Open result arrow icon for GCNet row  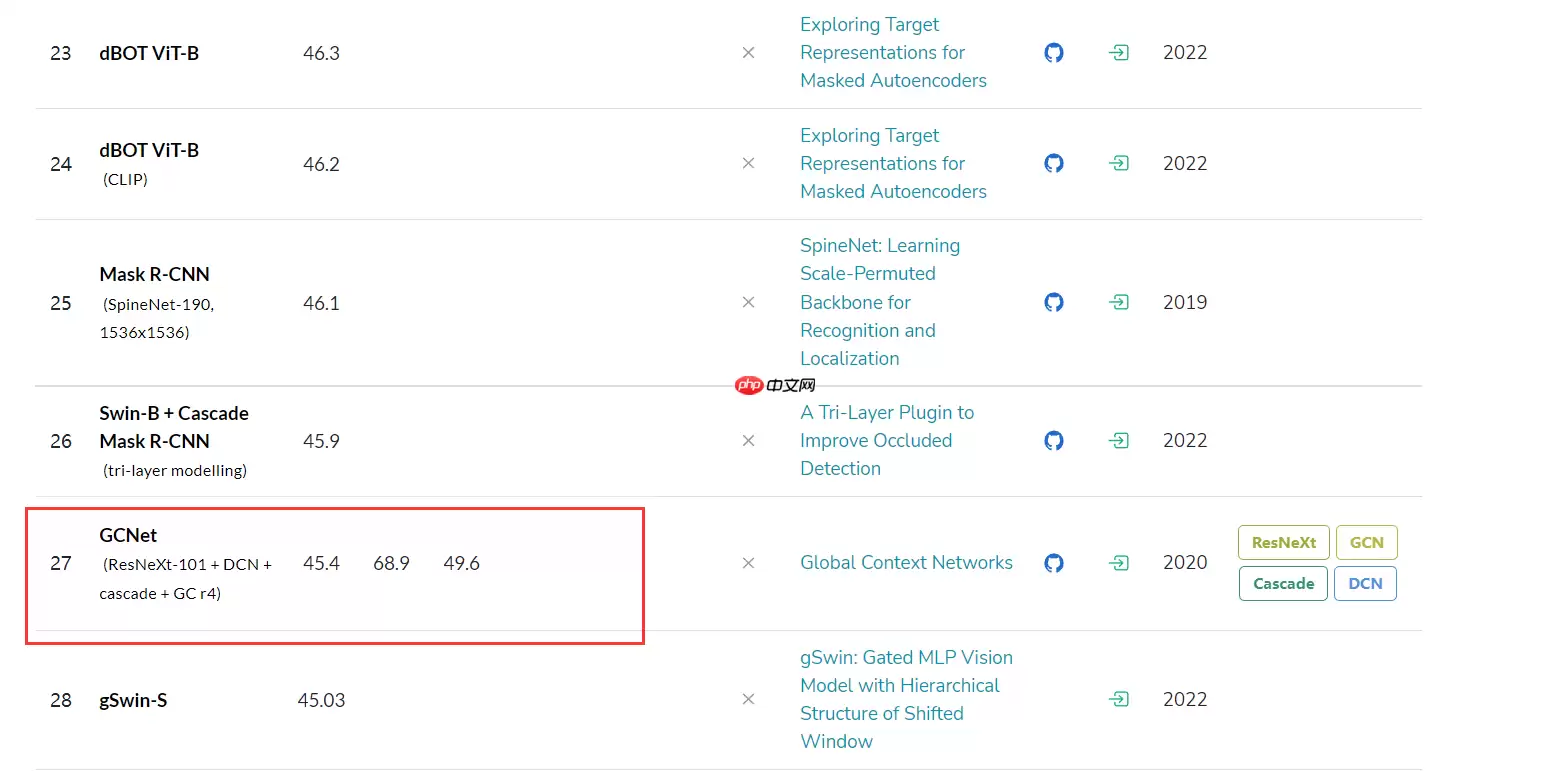coord(1119,563)
